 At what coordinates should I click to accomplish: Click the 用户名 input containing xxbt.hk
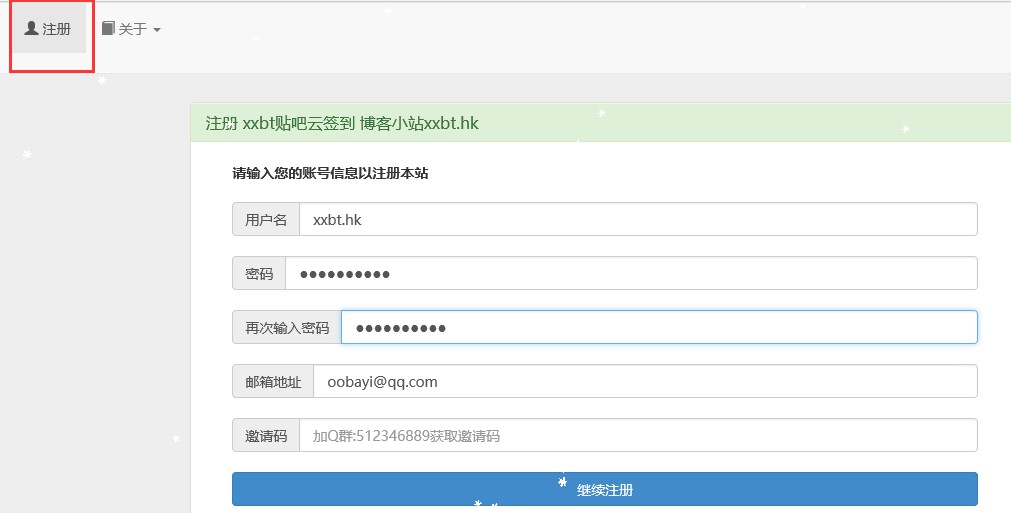pos(638,220)
